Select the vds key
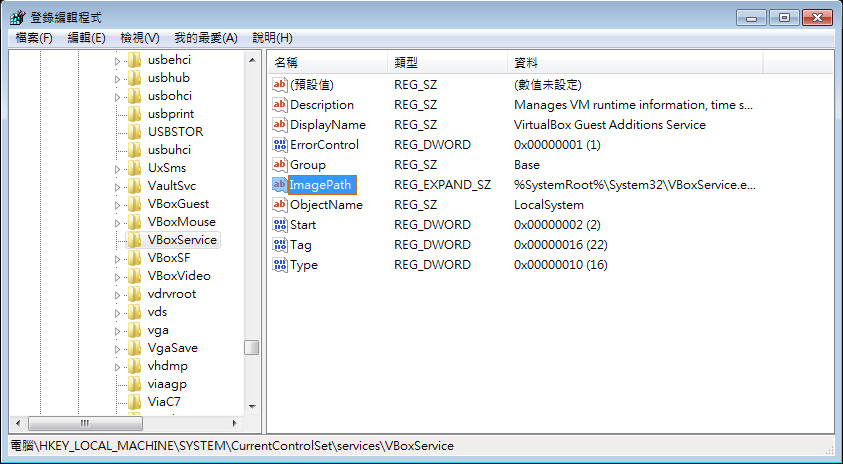 tap(158, 312)
